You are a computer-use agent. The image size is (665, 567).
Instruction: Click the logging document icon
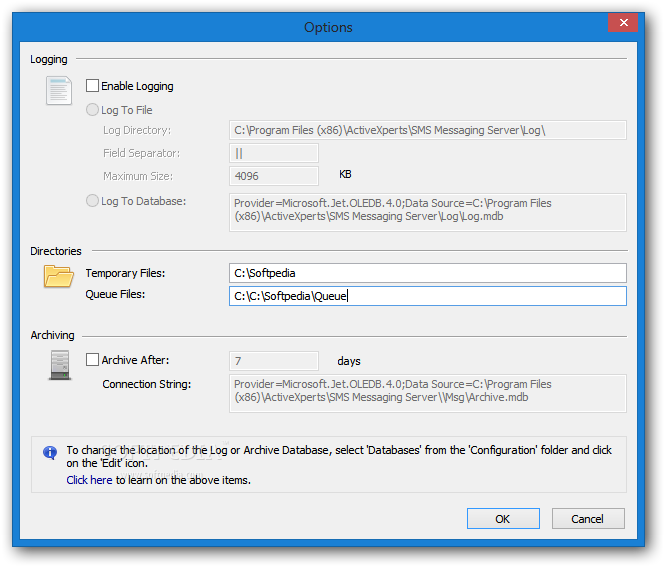[x=59, y=91]
